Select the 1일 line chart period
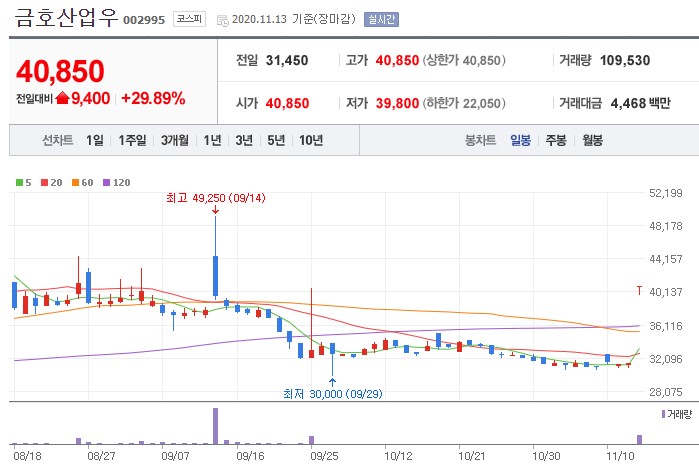The image size is (699, 467). pos(95,140)
